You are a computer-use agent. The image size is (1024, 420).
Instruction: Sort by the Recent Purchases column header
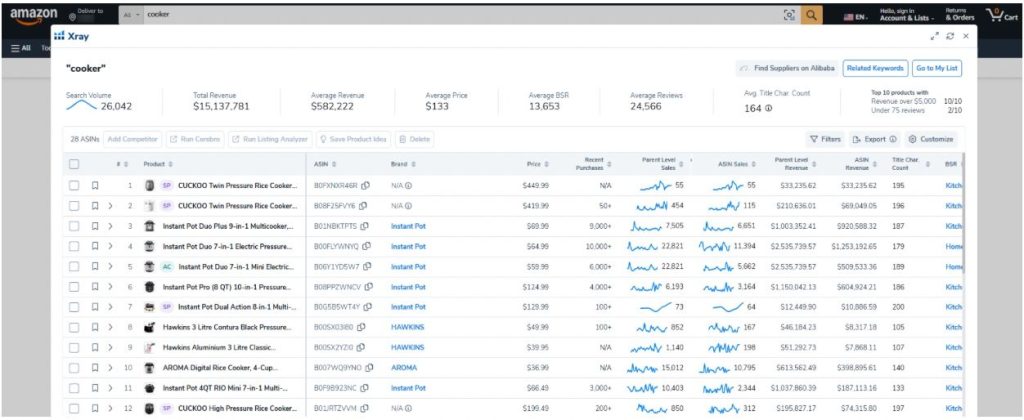pyautogui.click(x=592, y=164)
